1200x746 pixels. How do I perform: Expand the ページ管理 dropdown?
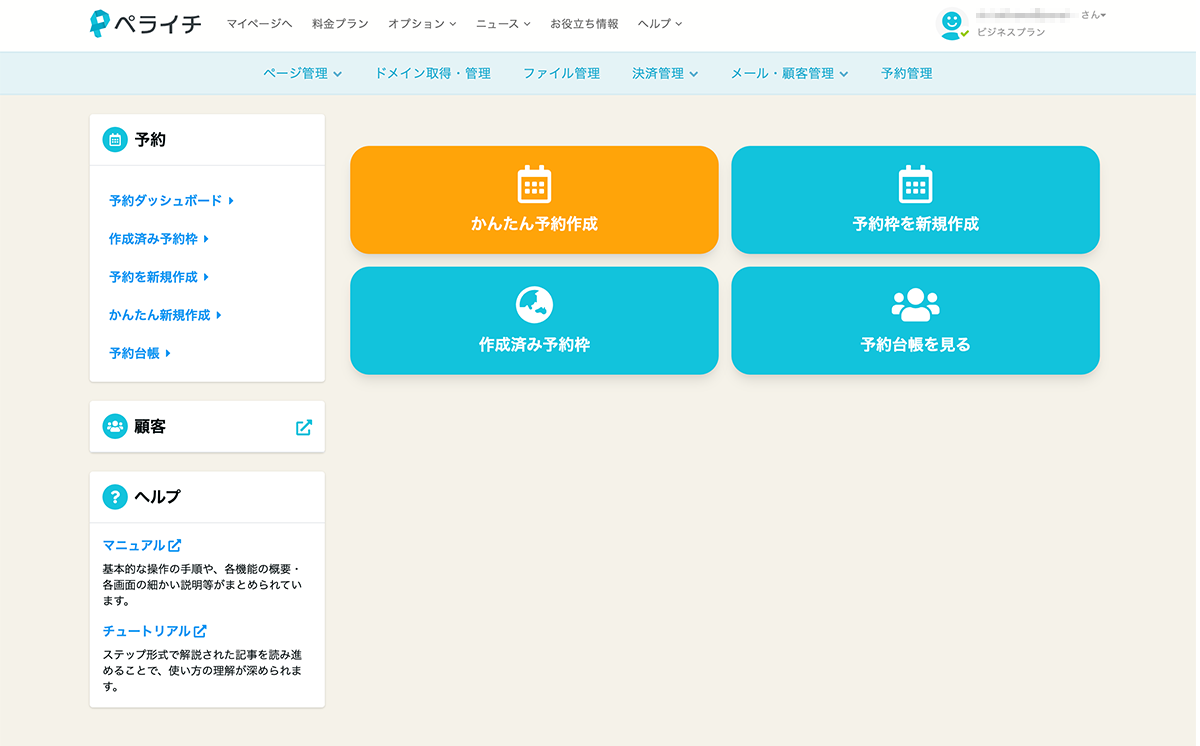coord(302,74)
